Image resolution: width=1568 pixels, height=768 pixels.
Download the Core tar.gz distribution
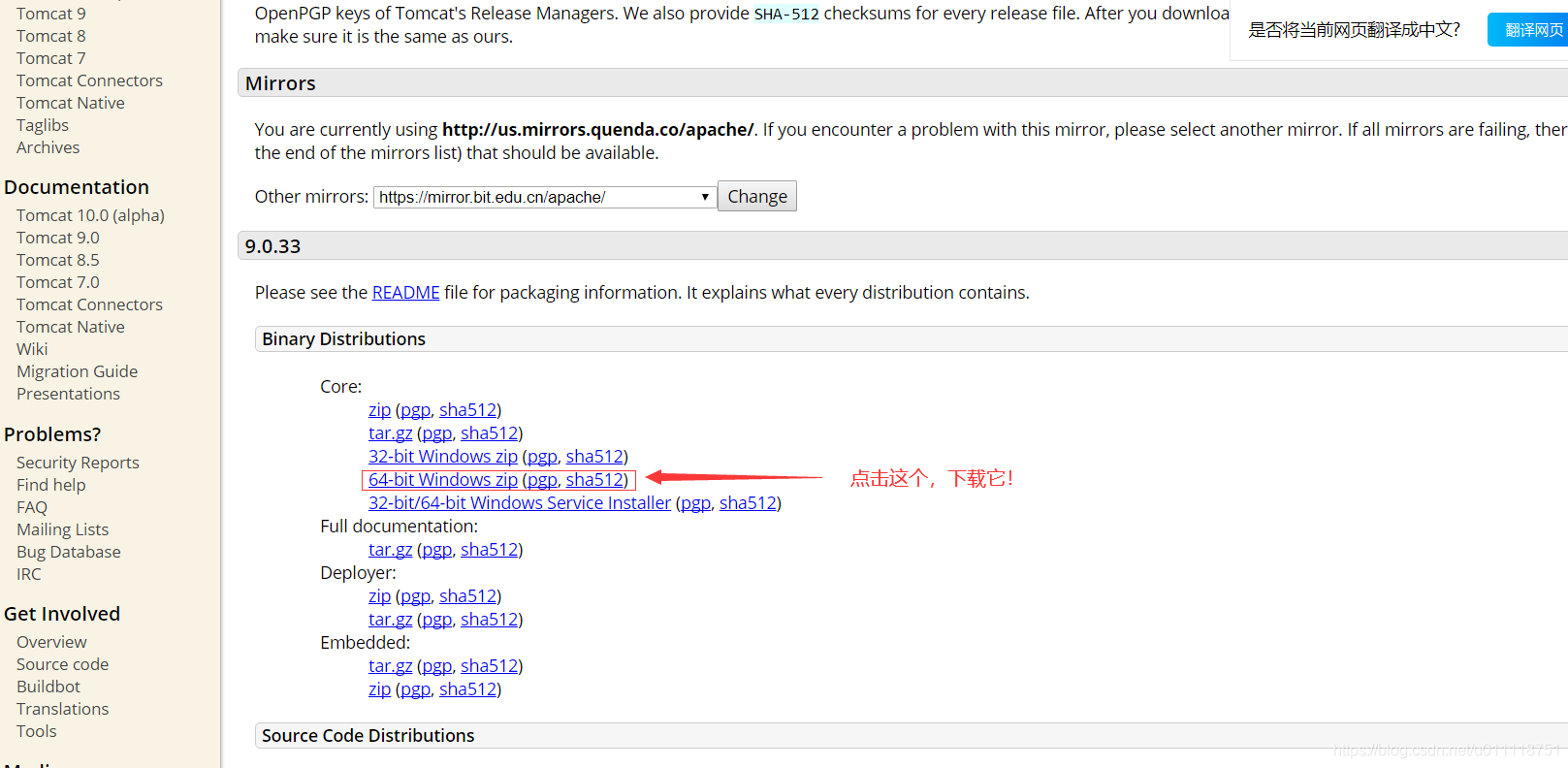(390, 433)
